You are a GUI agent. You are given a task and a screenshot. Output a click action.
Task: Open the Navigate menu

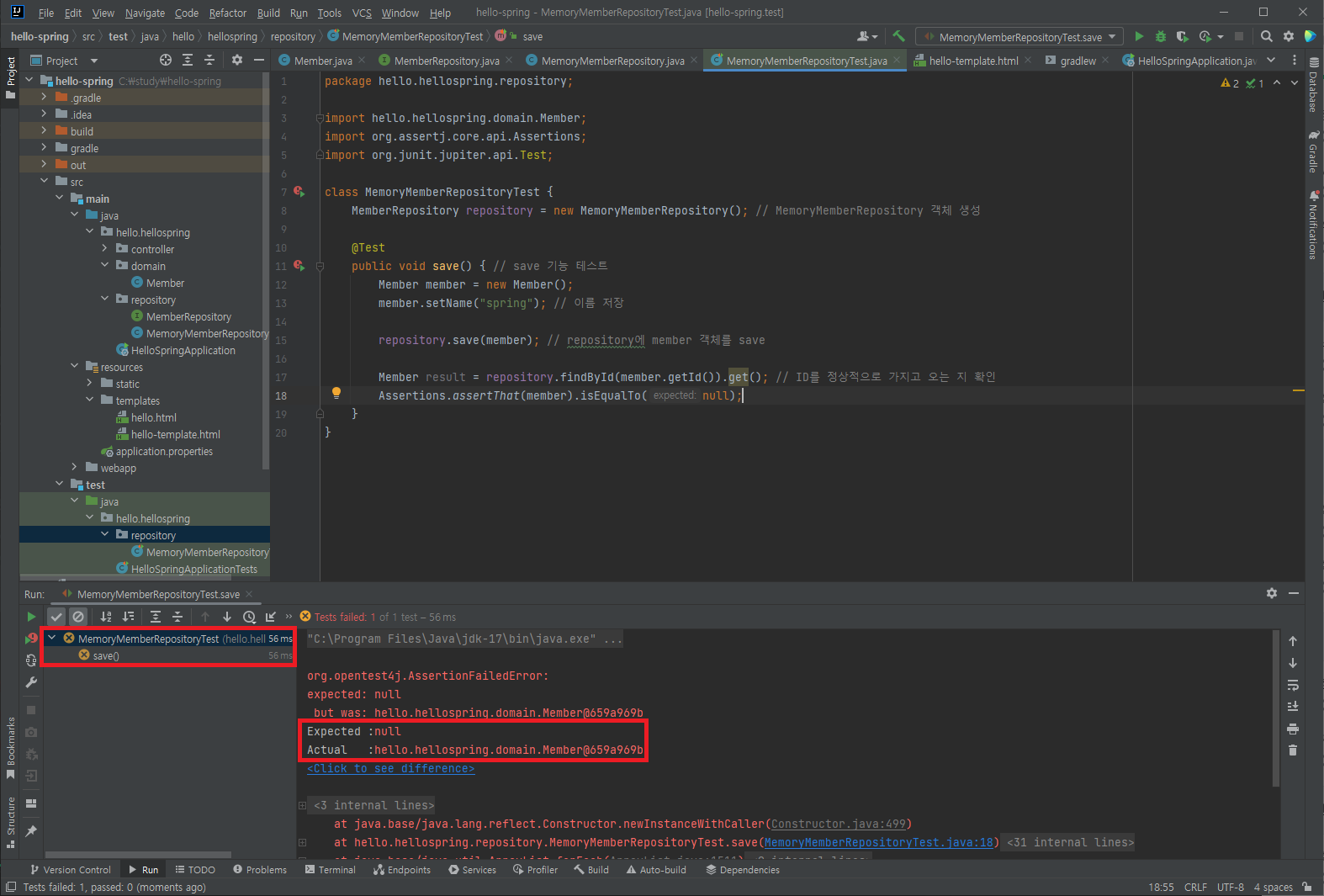145,13
